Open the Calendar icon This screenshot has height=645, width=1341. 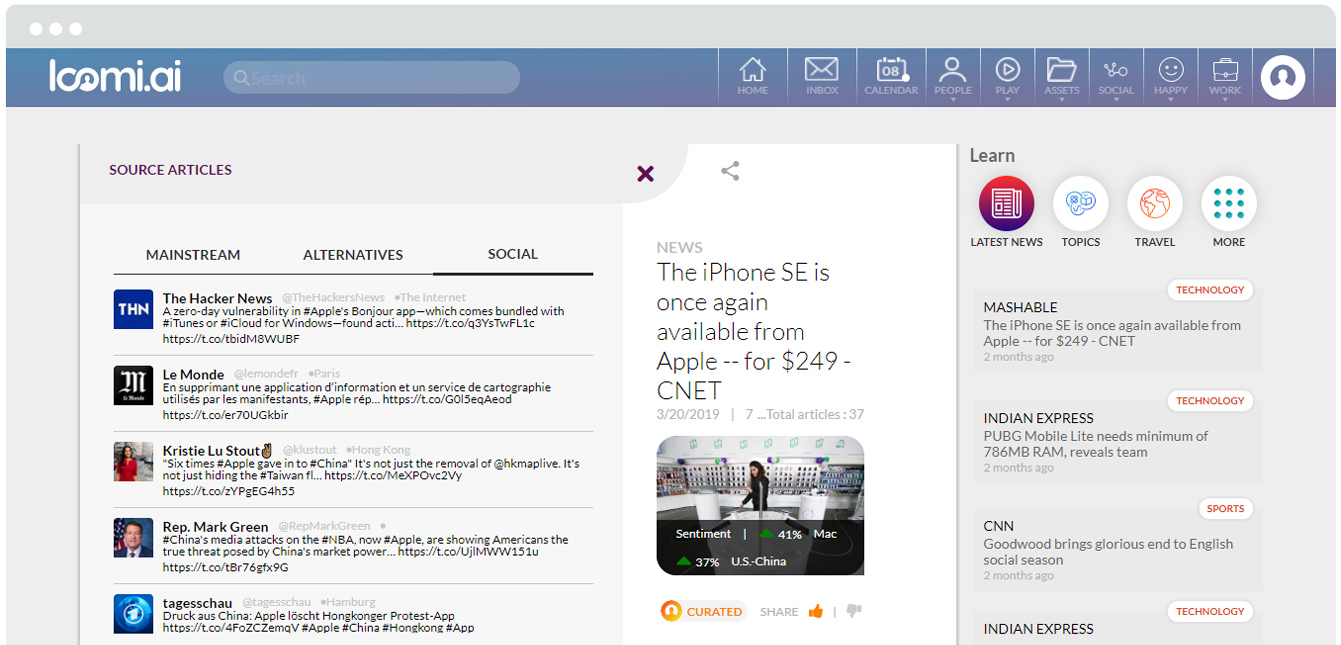[x=890, y=76]
